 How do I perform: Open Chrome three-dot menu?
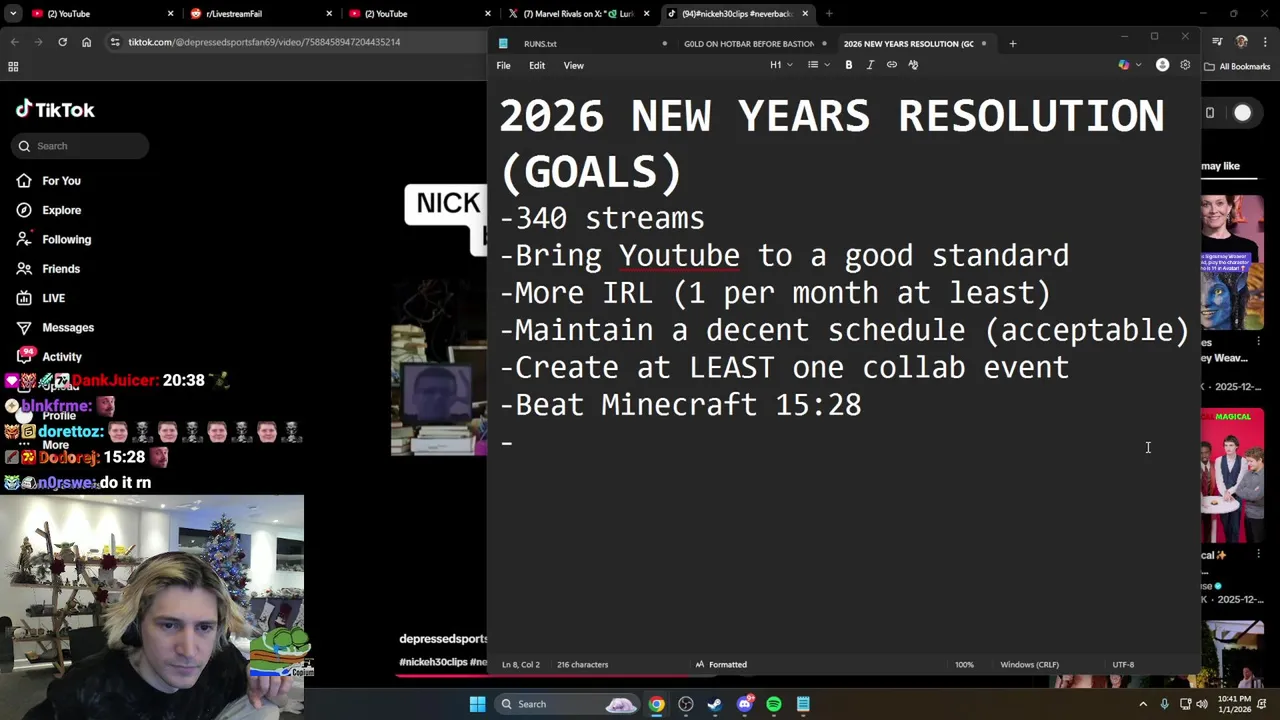point(1264,42)
